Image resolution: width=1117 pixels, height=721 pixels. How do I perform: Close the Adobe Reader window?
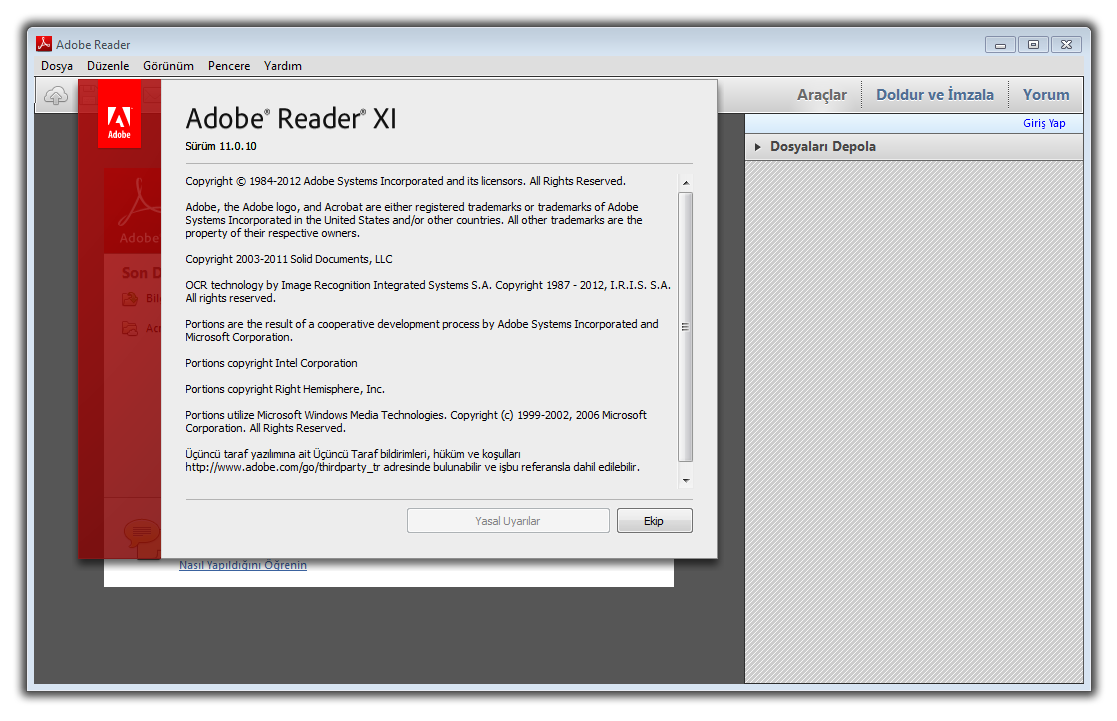tap(1066, 45)
